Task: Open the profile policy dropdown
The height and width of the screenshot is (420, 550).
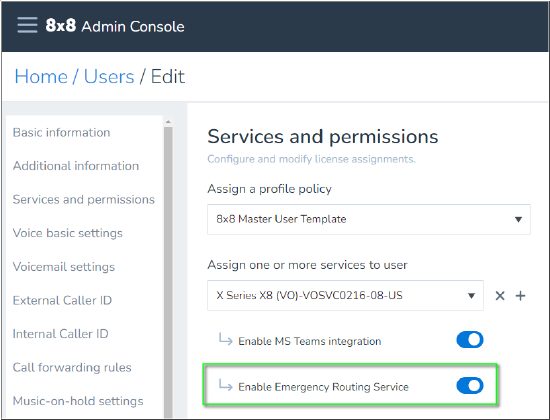Action: click(369, 219)
